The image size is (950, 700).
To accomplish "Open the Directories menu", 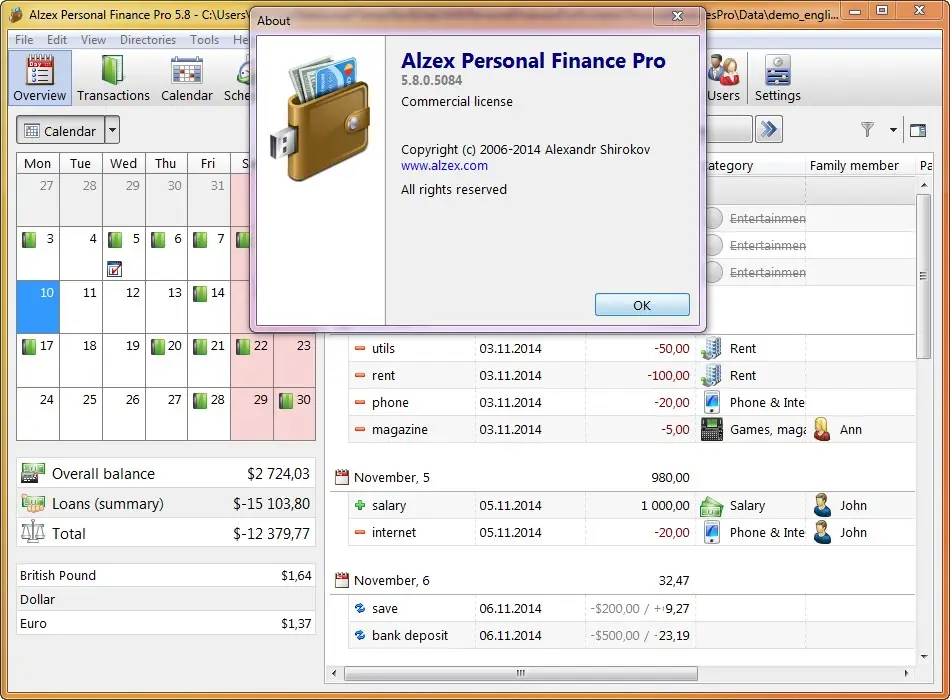I will point(148,39).
